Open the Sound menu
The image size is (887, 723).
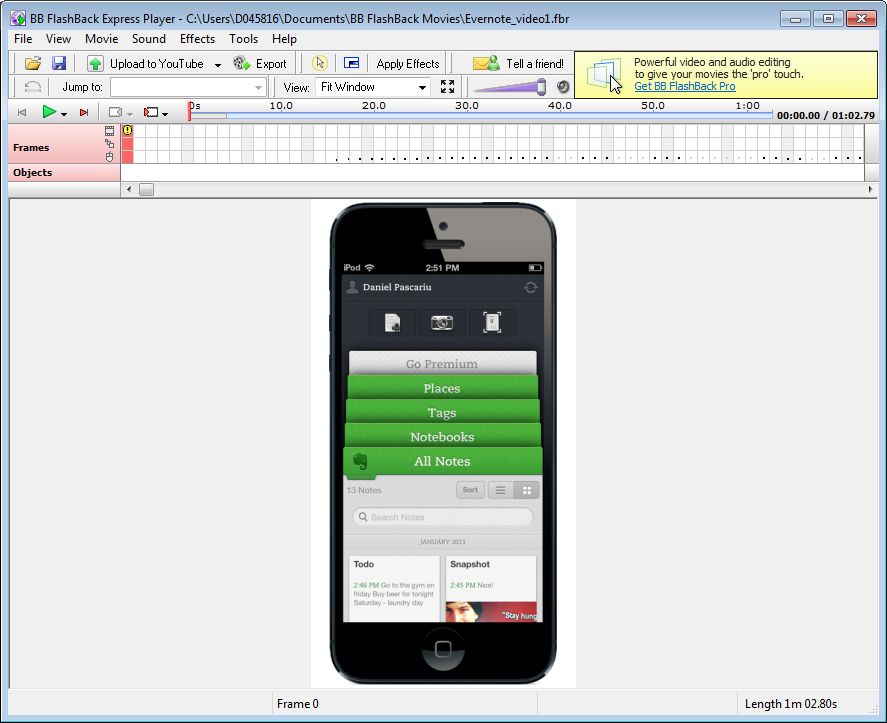[x=149, y=38]
